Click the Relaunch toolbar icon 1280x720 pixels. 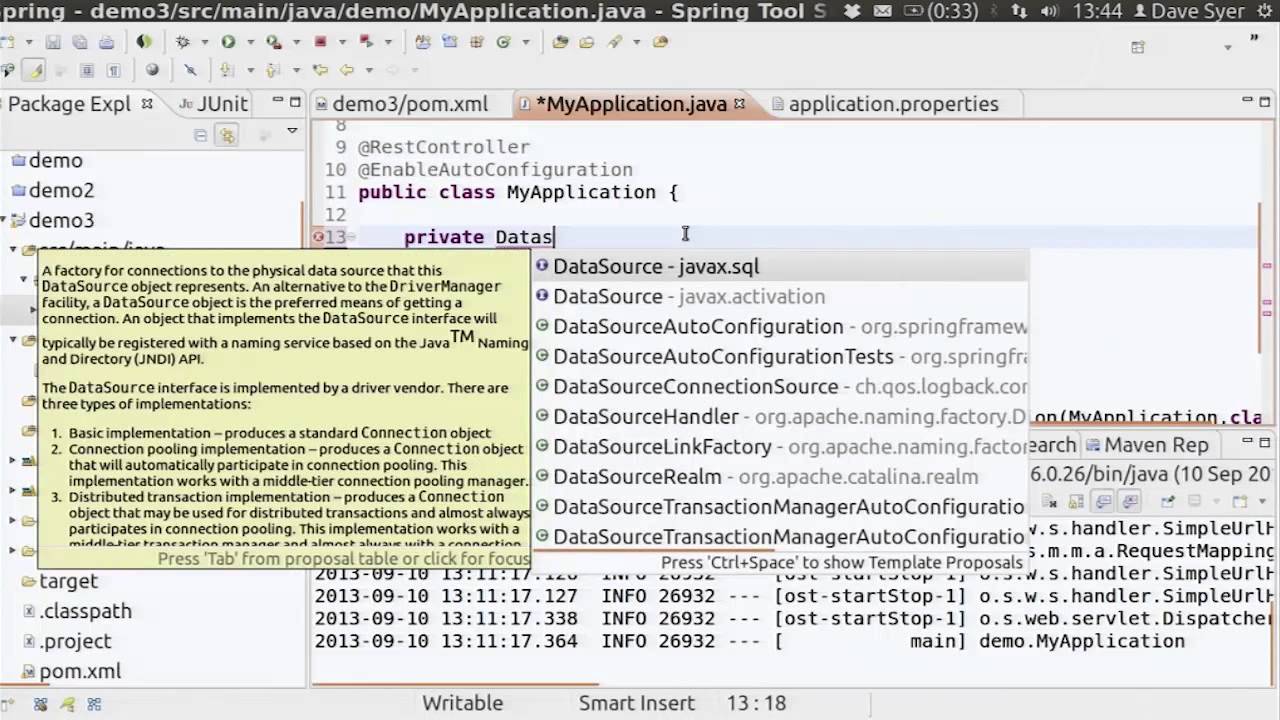coord(367,42)
